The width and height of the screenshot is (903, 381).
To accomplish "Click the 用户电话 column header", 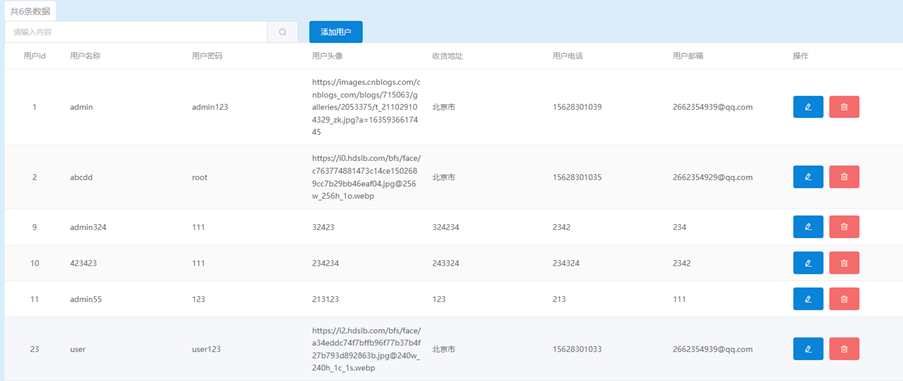I will tap(568, 56).
